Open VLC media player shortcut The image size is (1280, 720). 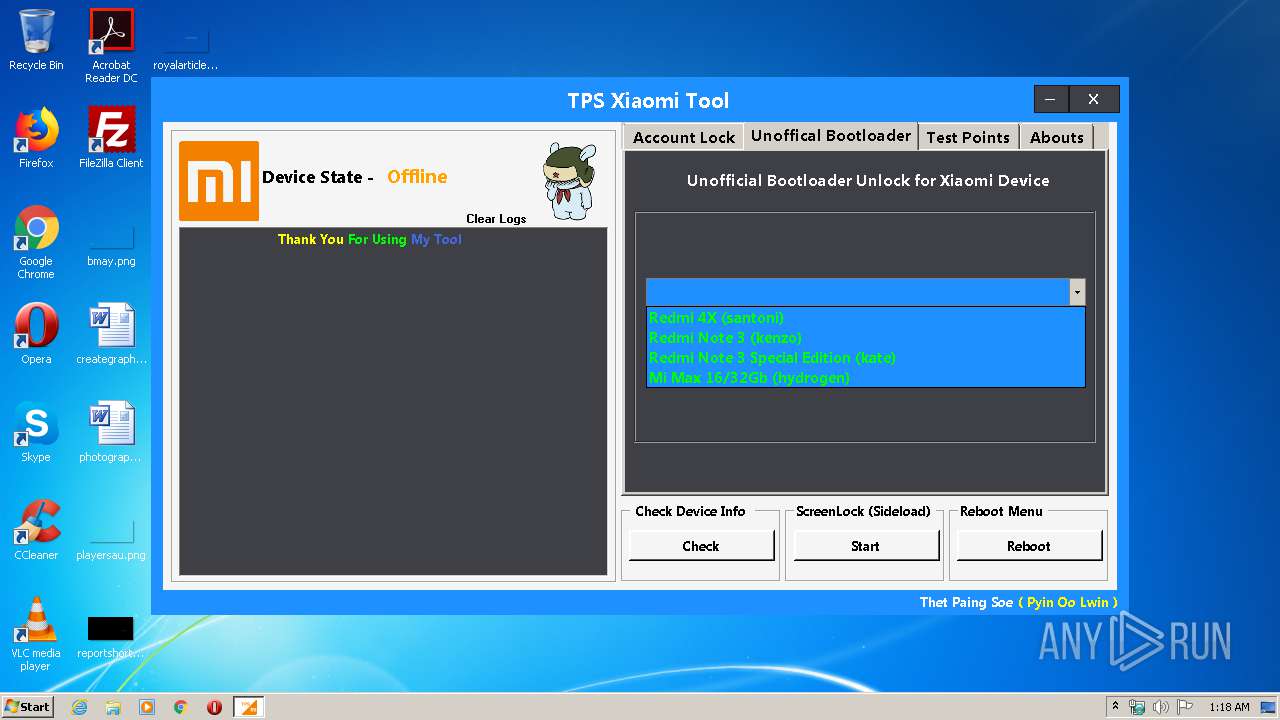(x=36, y=634)
